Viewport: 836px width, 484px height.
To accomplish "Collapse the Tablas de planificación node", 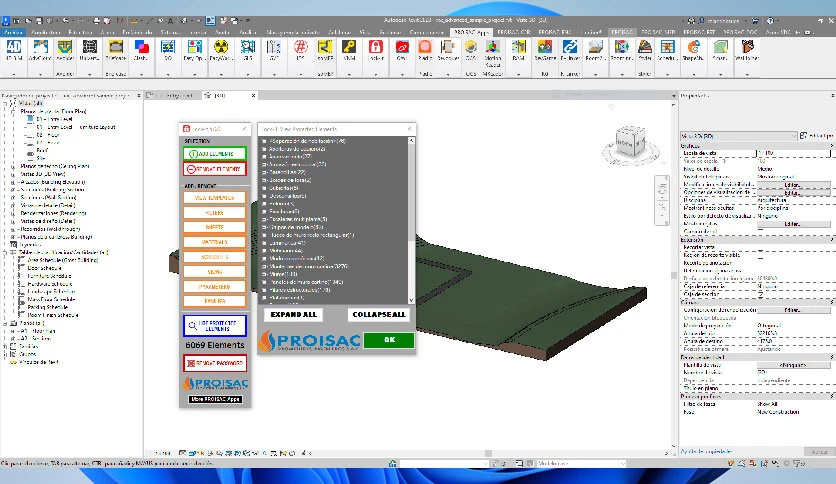I will 6,252.
